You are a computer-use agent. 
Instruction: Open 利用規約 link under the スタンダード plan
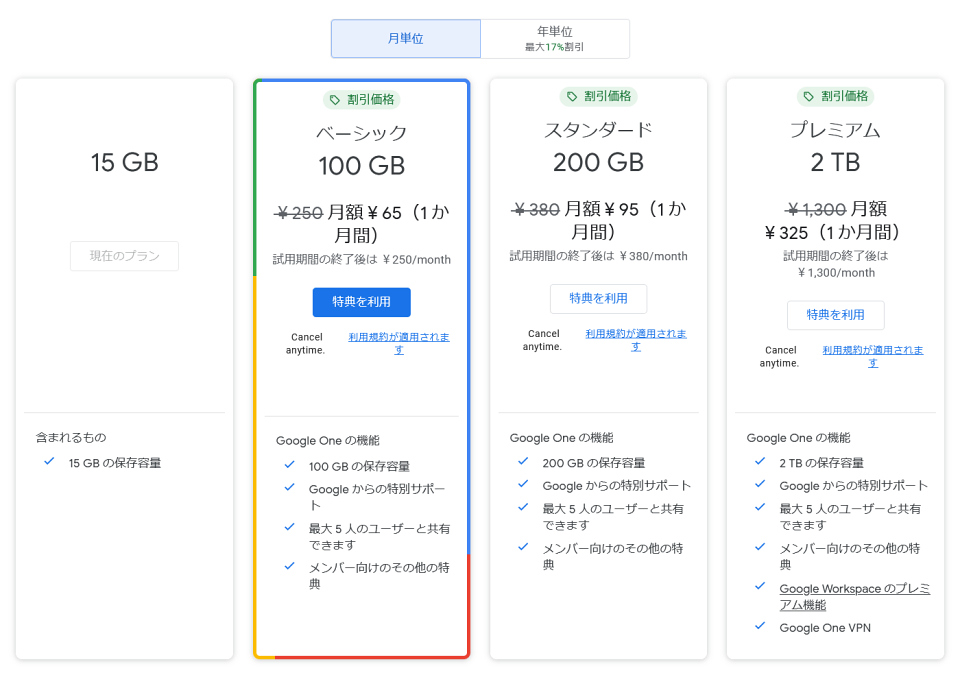[635, 340]
